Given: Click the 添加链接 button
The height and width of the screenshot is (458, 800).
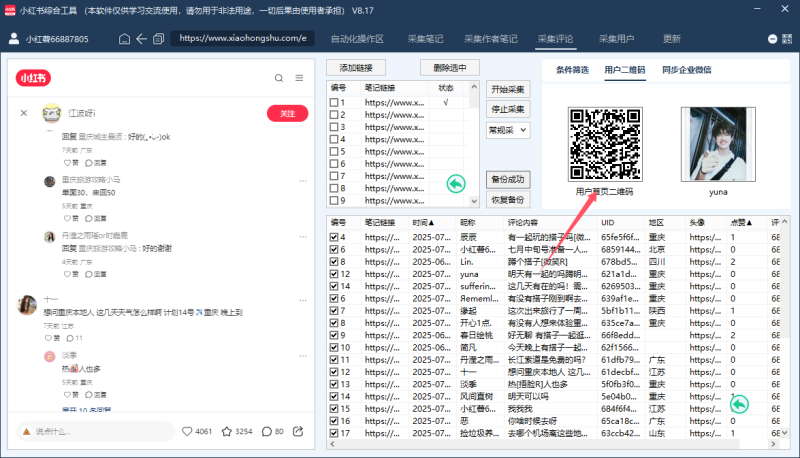Looking at the screenshot, I should [356, 68].
